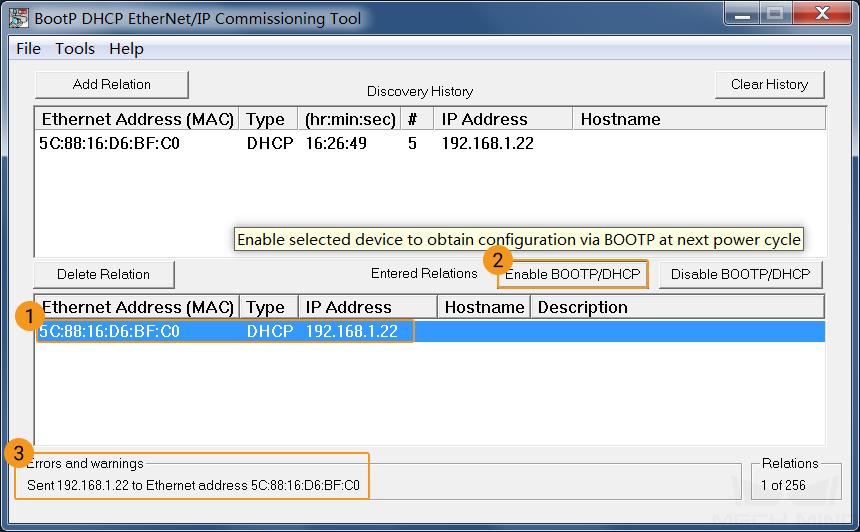Click the Type header in Entered Relations
The image size is (860, 532).
[269, 307]
